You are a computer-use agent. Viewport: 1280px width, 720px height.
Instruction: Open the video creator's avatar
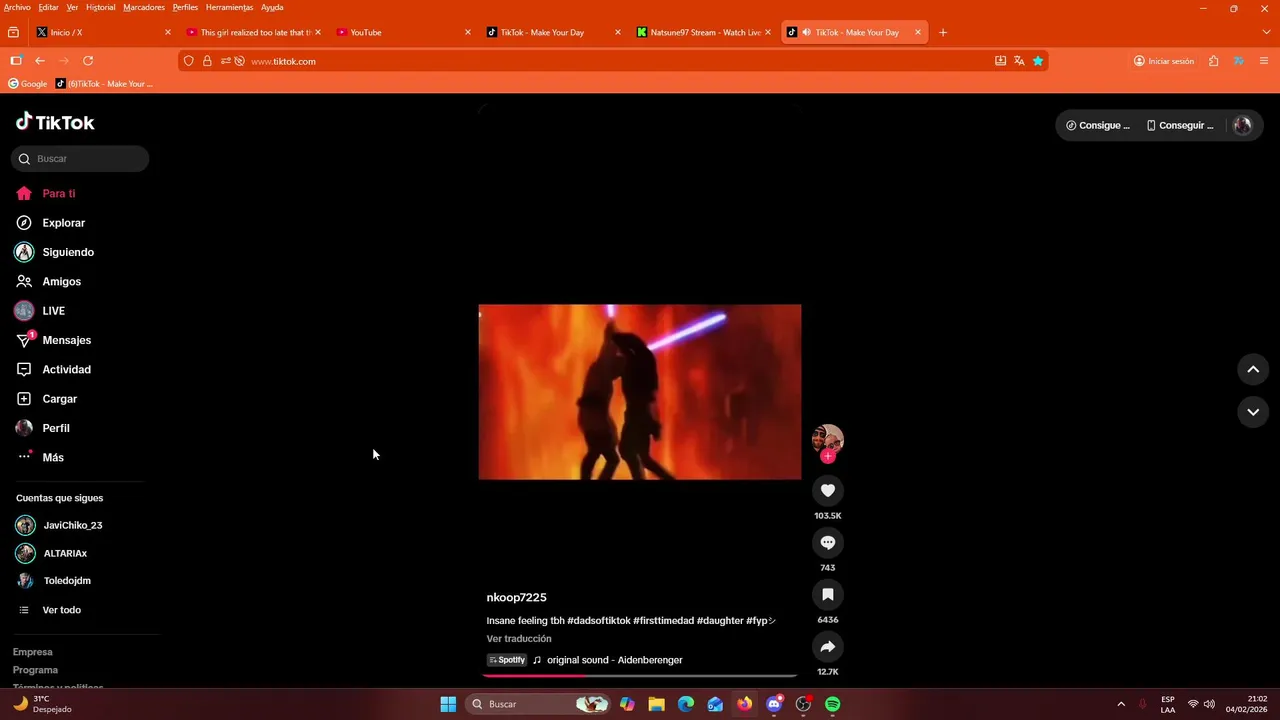(x=828, y=438)
